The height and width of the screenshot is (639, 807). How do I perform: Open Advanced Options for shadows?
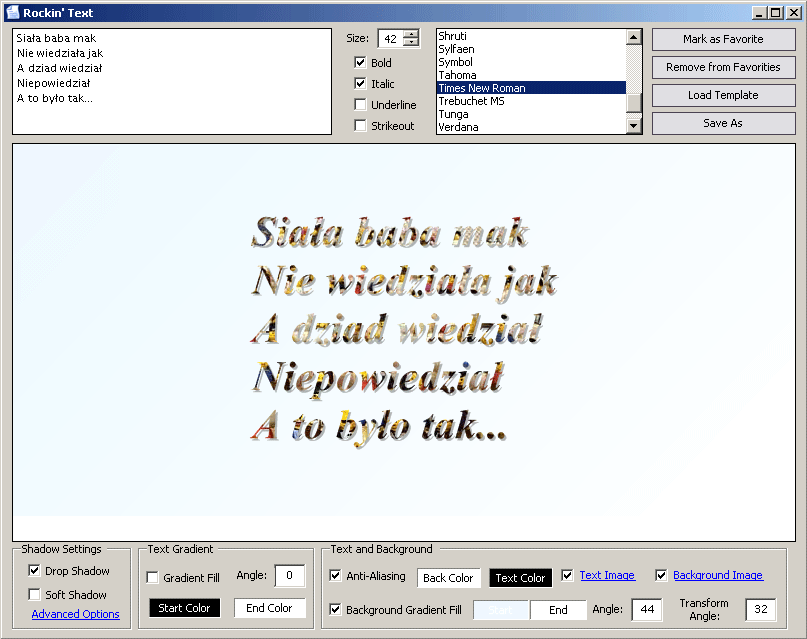tap(75, 614)
